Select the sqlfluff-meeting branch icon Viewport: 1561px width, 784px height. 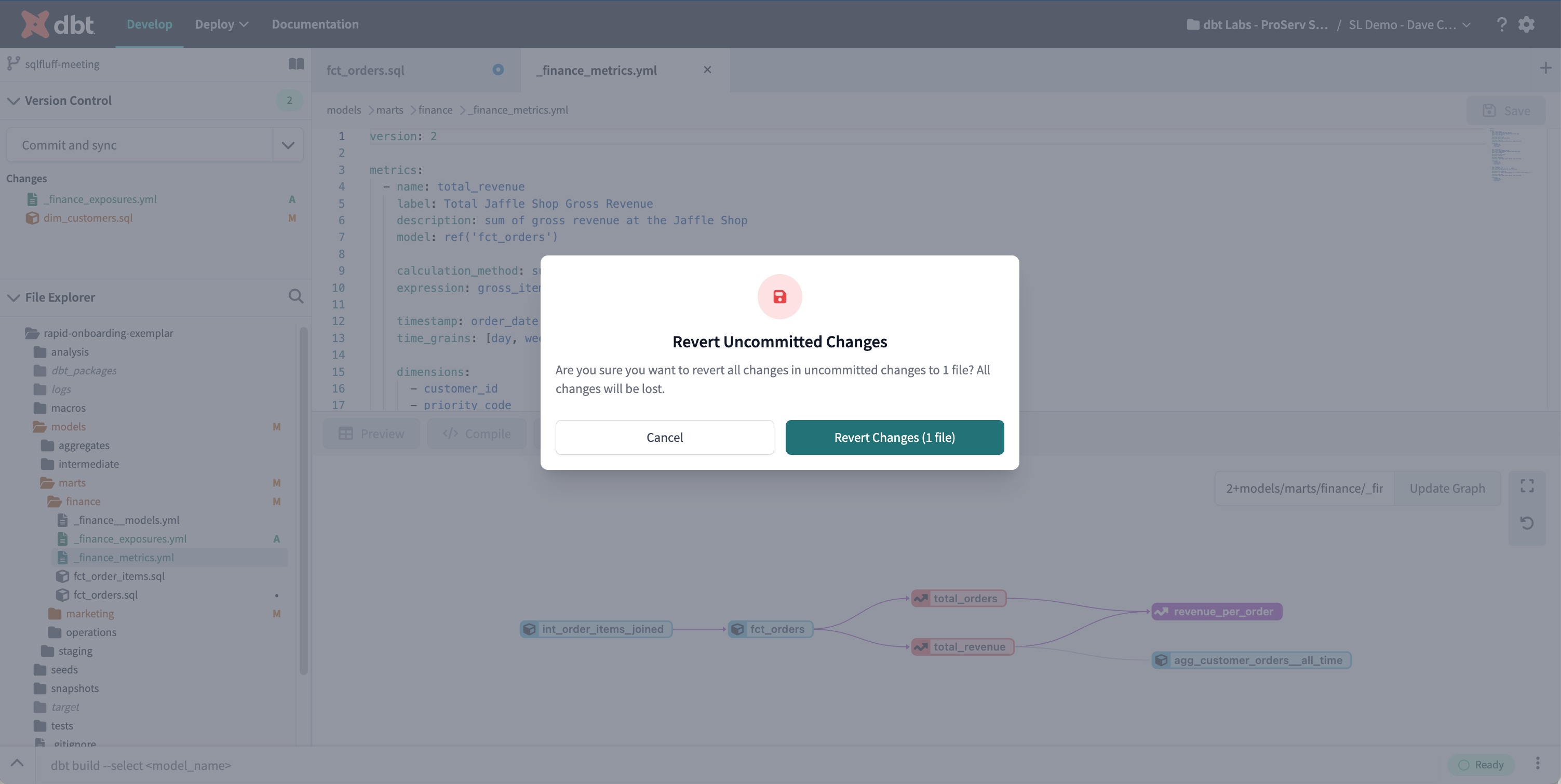pyautogui.click(x=14, y=63)
